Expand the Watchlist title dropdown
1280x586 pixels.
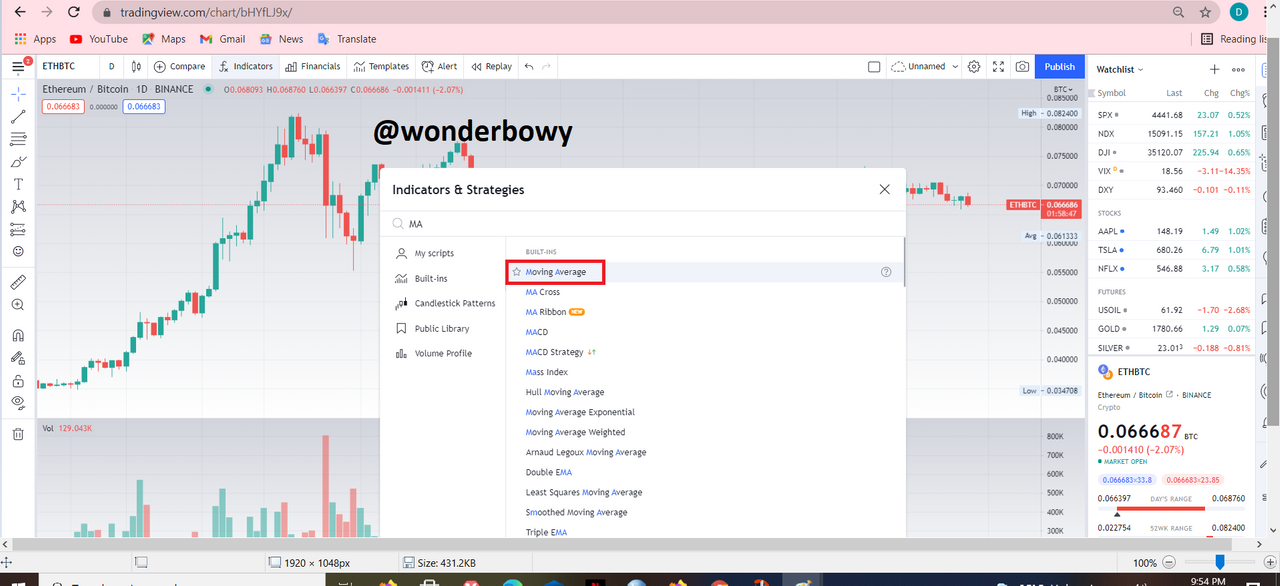(x=1120, y=69)
